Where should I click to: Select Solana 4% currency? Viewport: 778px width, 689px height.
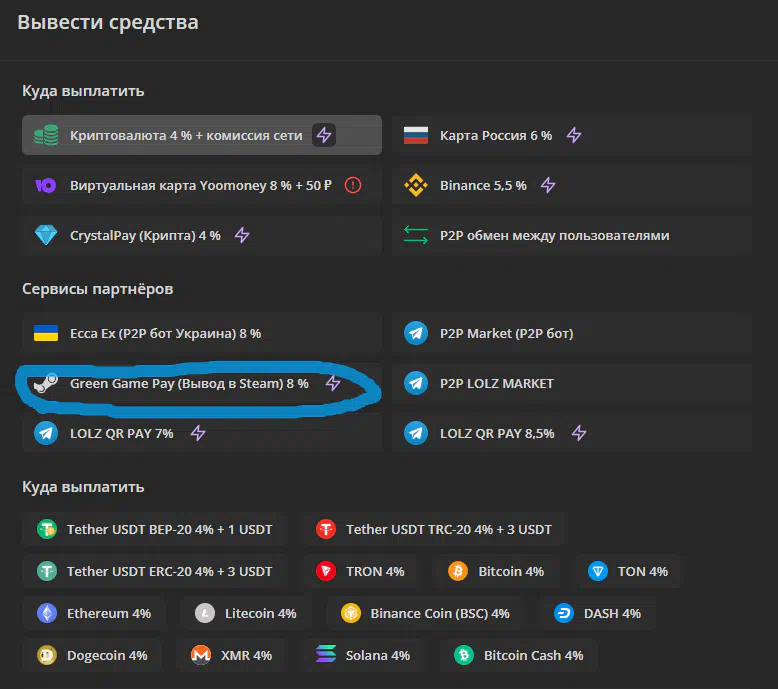363,655
